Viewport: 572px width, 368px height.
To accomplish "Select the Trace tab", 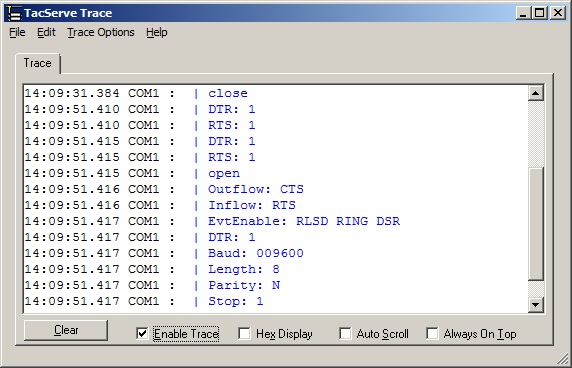I will [38, 63].
